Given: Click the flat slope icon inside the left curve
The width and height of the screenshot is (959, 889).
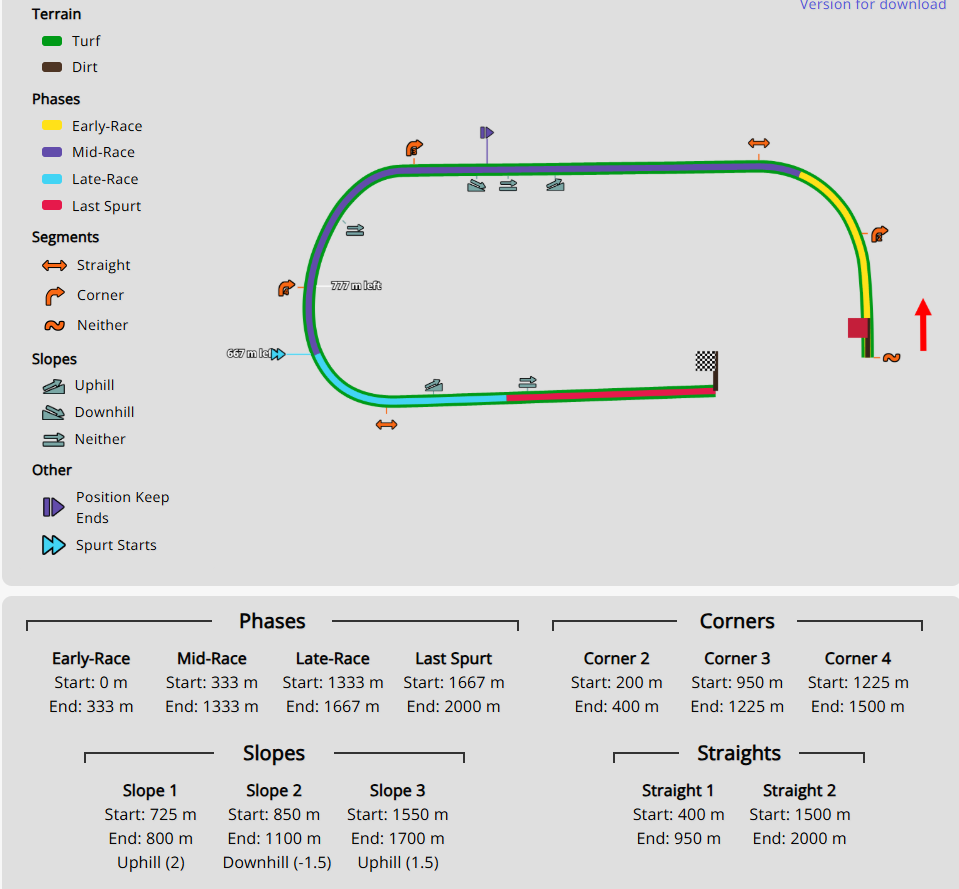Looking at the screenshot, I should pyautogui.click(x=355, y=231).
